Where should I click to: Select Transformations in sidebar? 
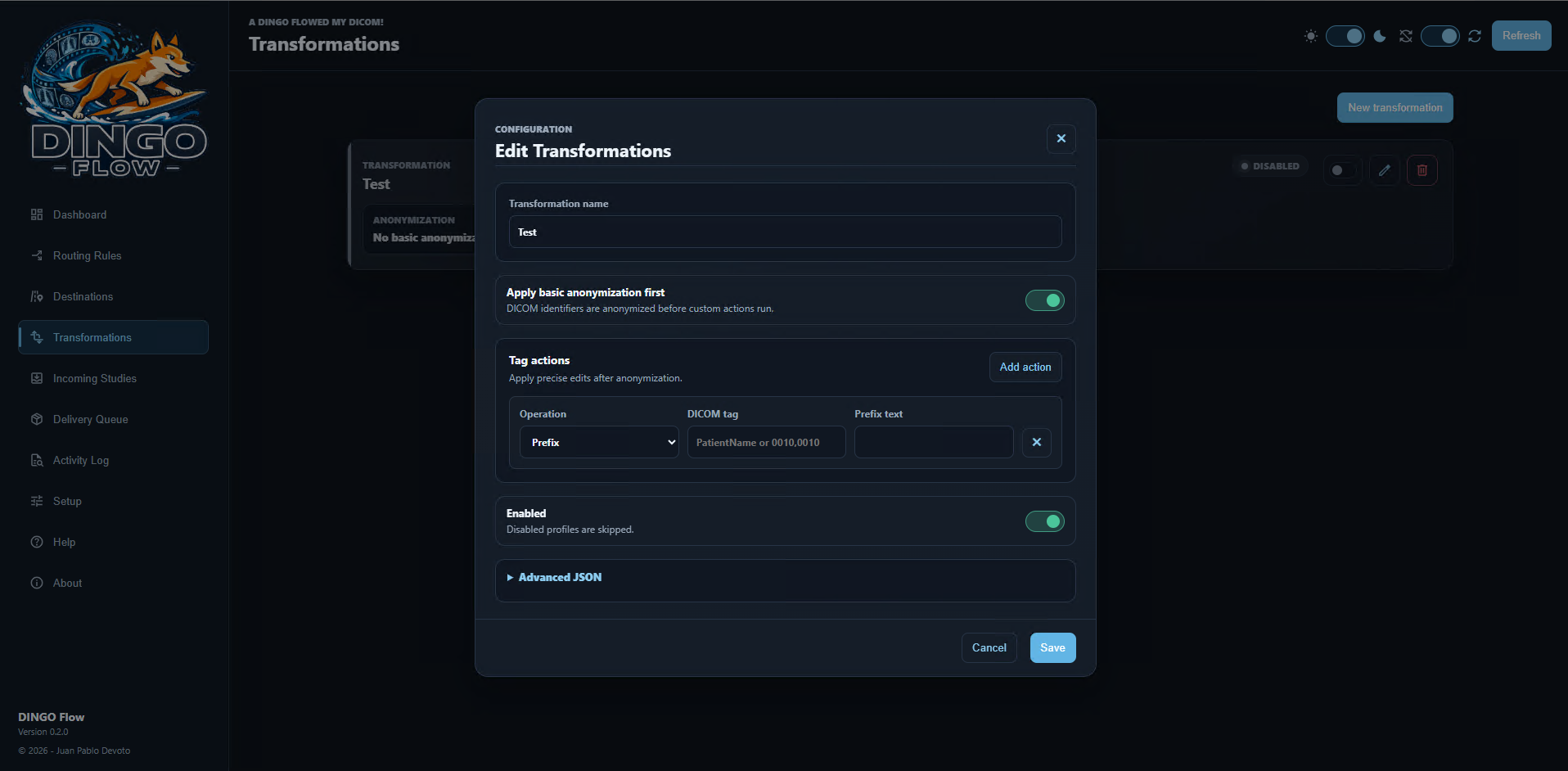coord(114,337)
